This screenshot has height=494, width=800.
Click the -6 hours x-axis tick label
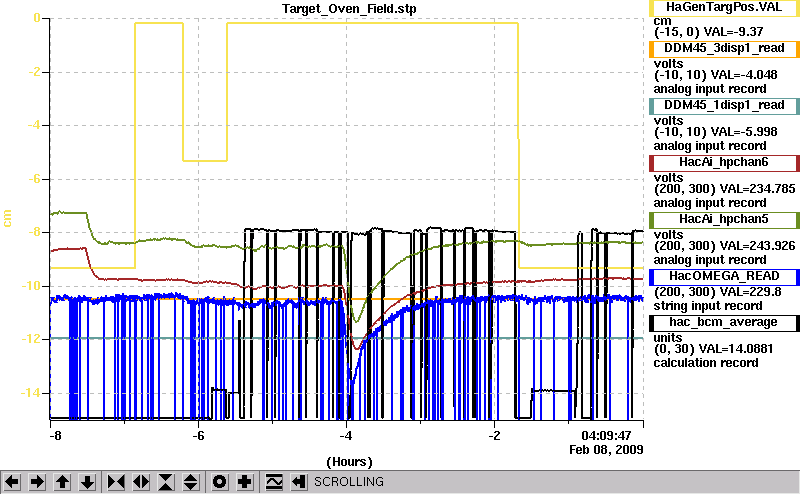(x=198, y=436)
